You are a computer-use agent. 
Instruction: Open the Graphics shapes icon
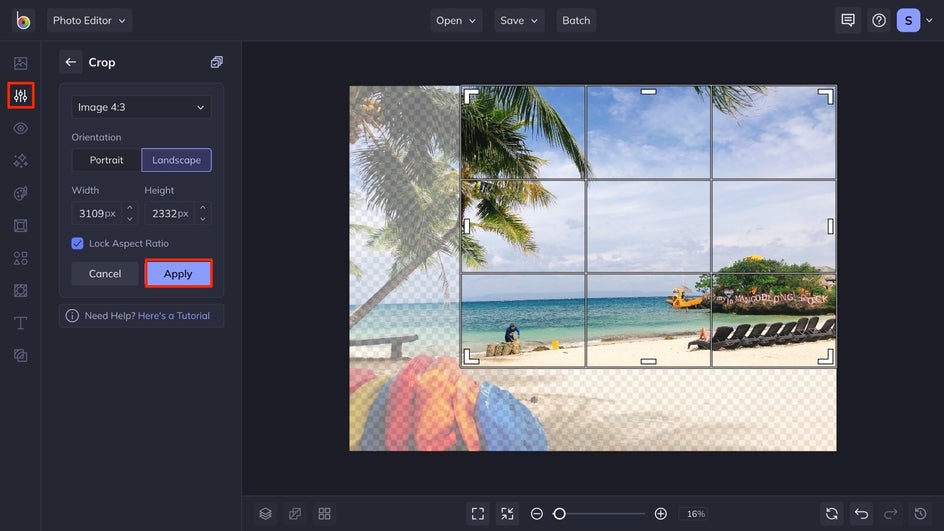[x=20, y=258]
